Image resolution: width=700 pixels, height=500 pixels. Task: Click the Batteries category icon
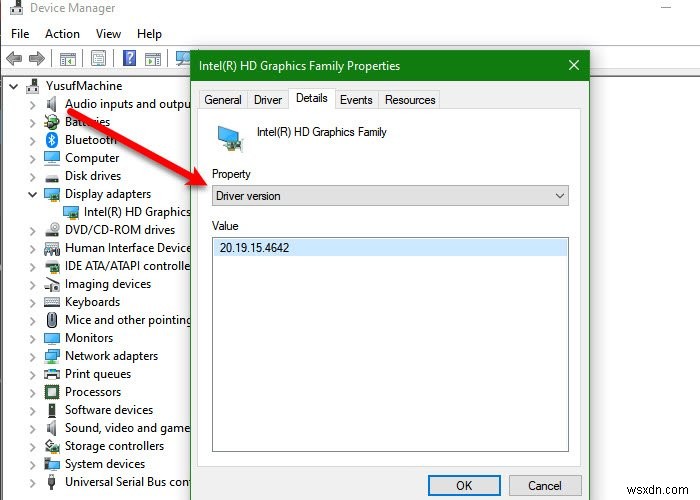52,122
